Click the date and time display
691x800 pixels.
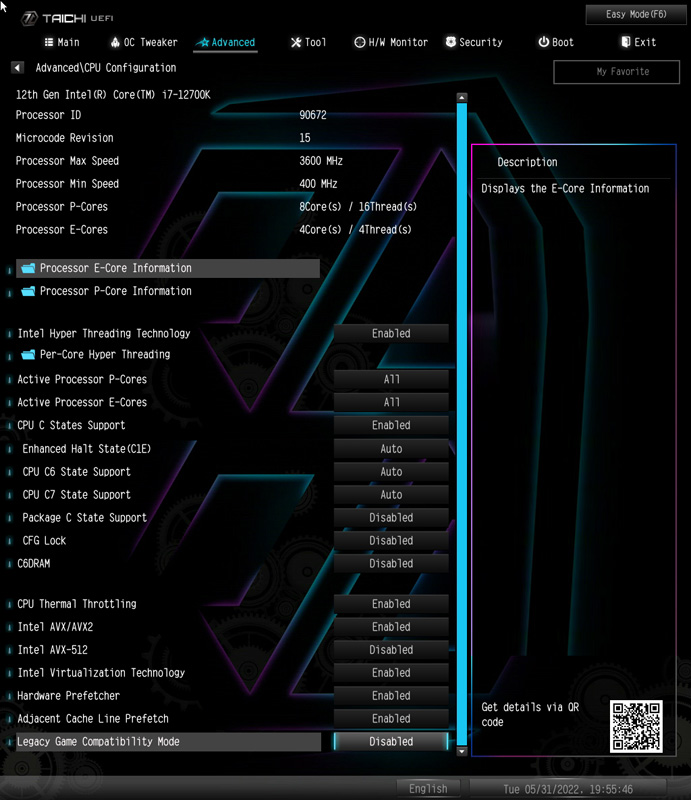click(x=567, y=789)
